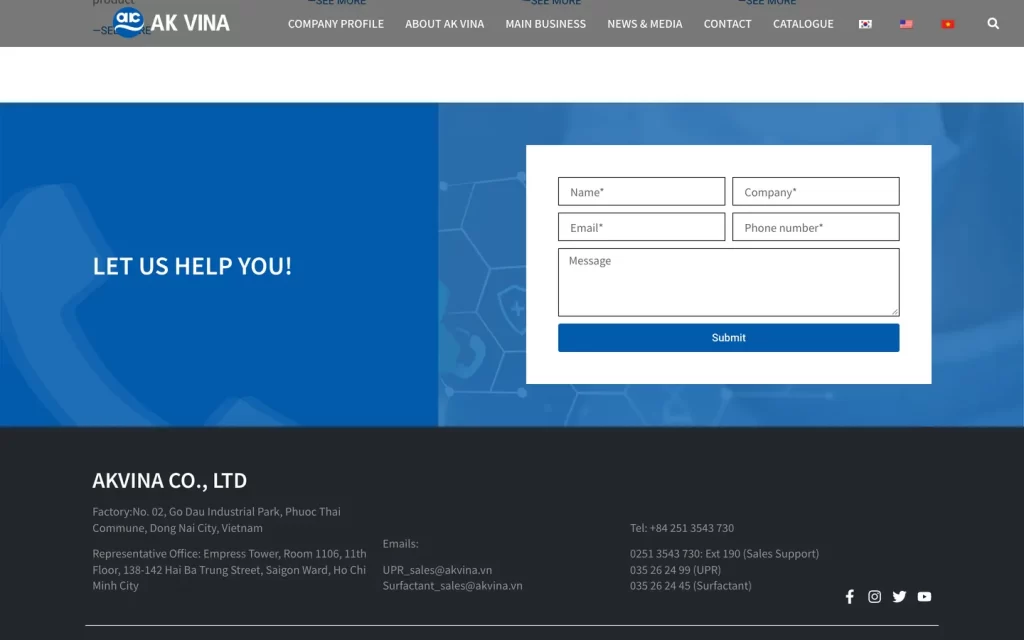Select the 035 26 24 99 (UPR) number
Viewport: 1024px width, 640px height.
point(675,569)
